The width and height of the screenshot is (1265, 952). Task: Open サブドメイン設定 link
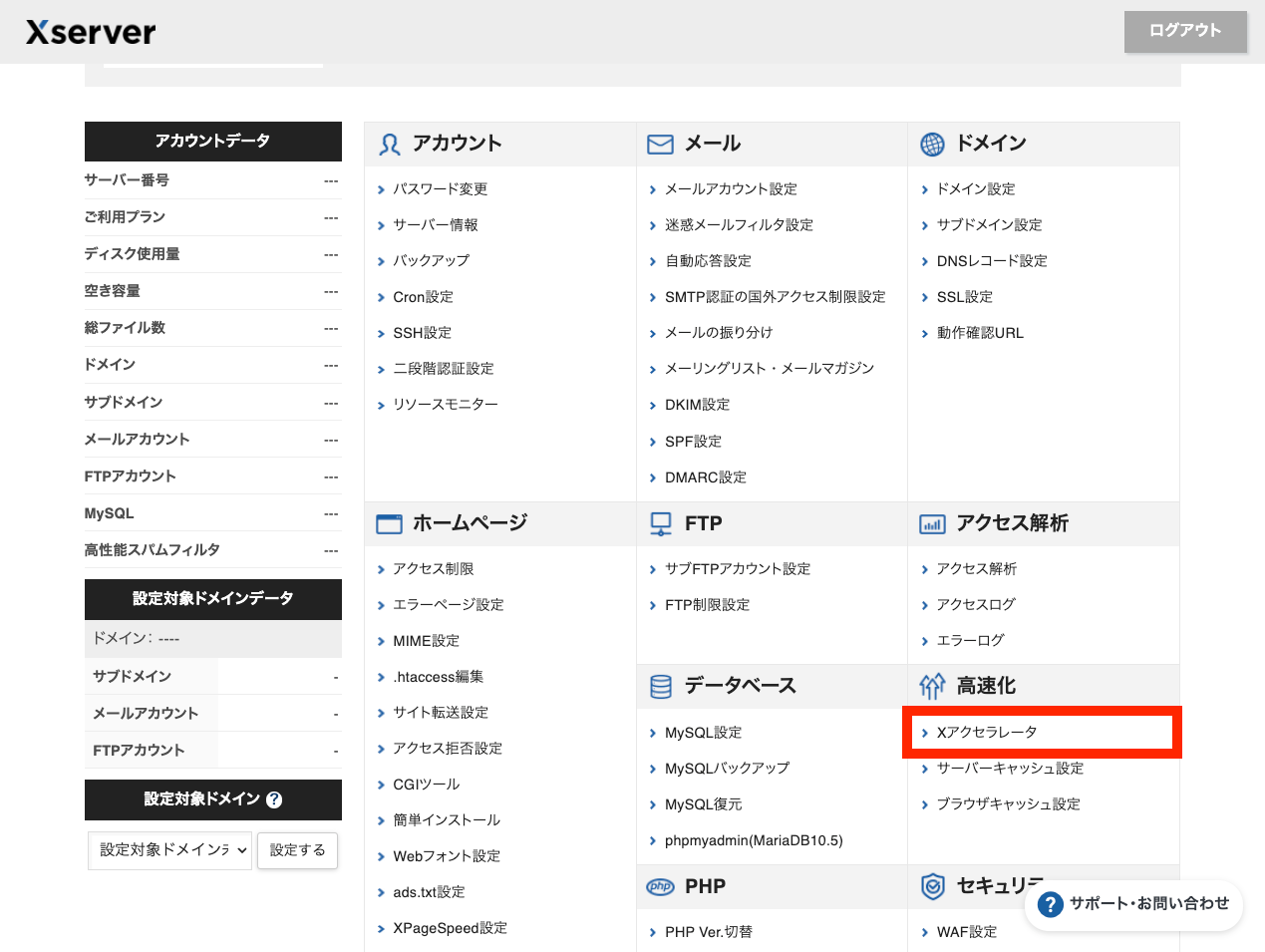989,224
